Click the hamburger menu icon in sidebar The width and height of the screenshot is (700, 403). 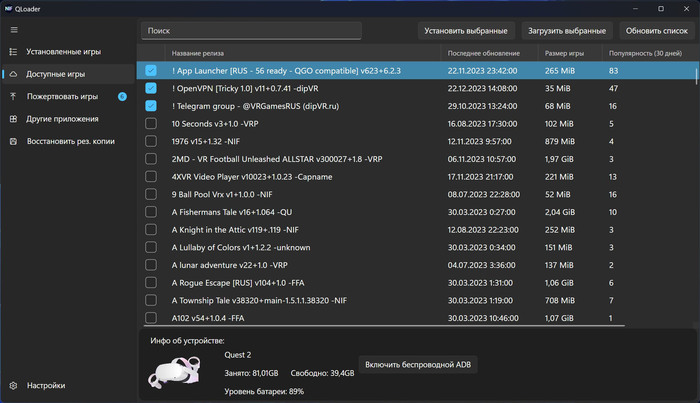pyautogui.click(x=13, y=30)
